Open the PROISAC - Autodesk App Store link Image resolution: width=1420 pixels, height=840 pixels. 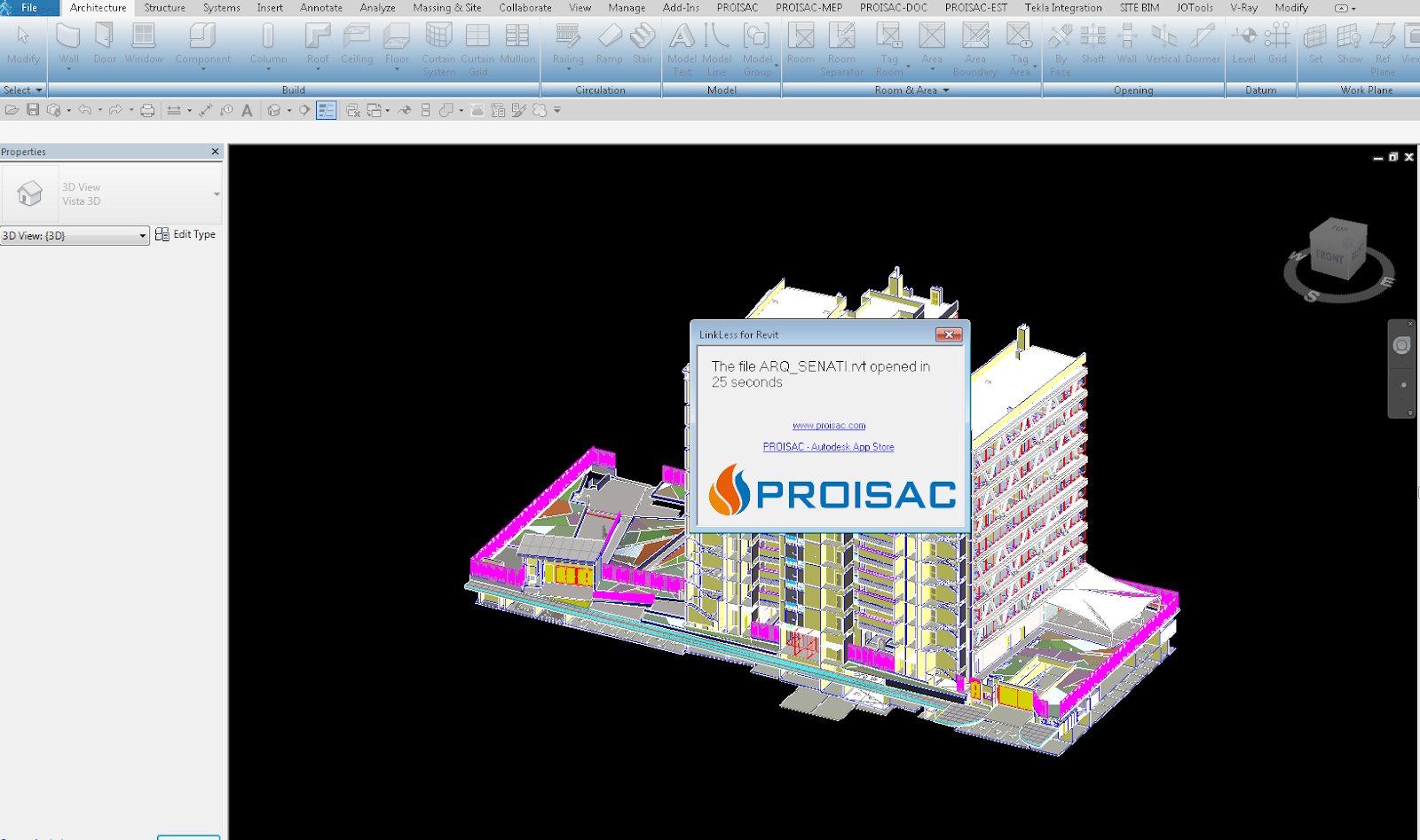tap(828, 447)
